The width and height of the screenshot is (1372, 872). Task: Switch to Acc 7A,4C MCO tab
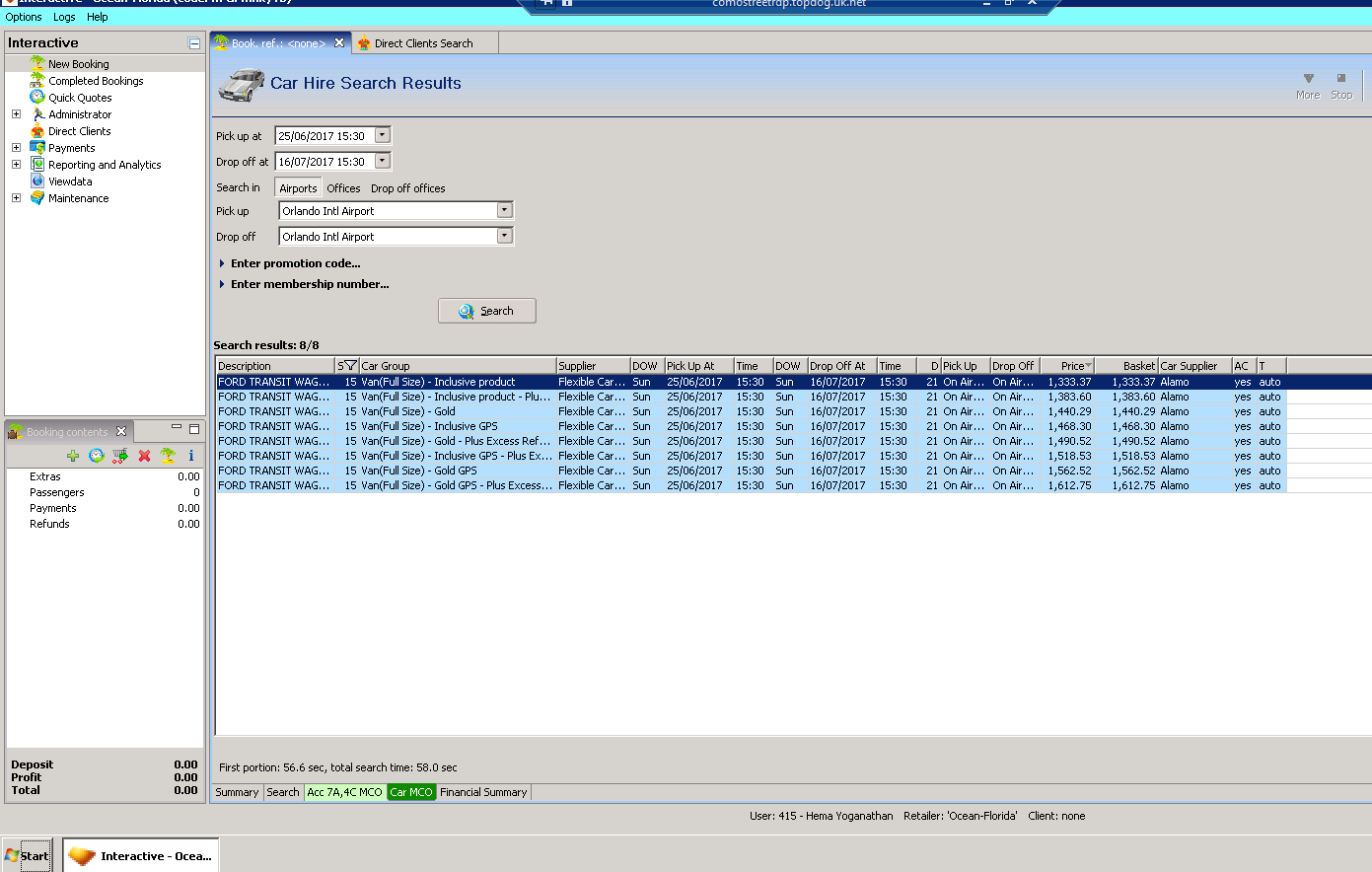point(344,792)
